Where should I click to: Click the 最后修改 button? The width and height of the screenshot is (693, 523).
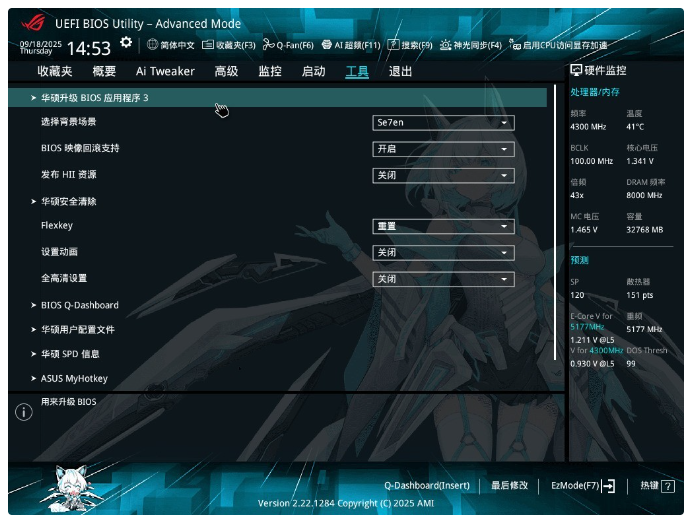tap(510, 485)
